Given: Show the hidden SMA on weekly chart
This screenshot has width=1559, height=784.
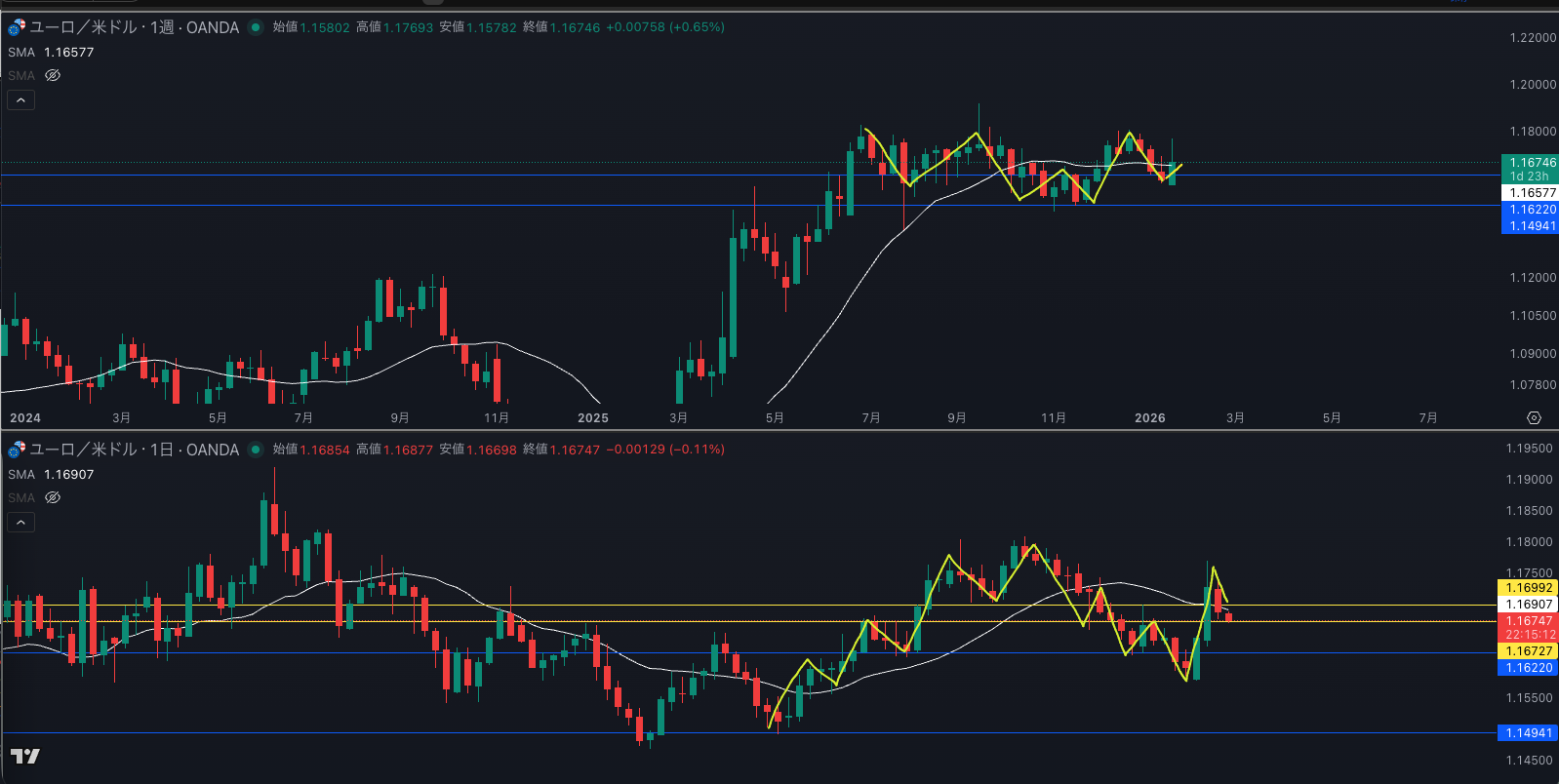Looking at the screenshot, I should pos(53,75).
